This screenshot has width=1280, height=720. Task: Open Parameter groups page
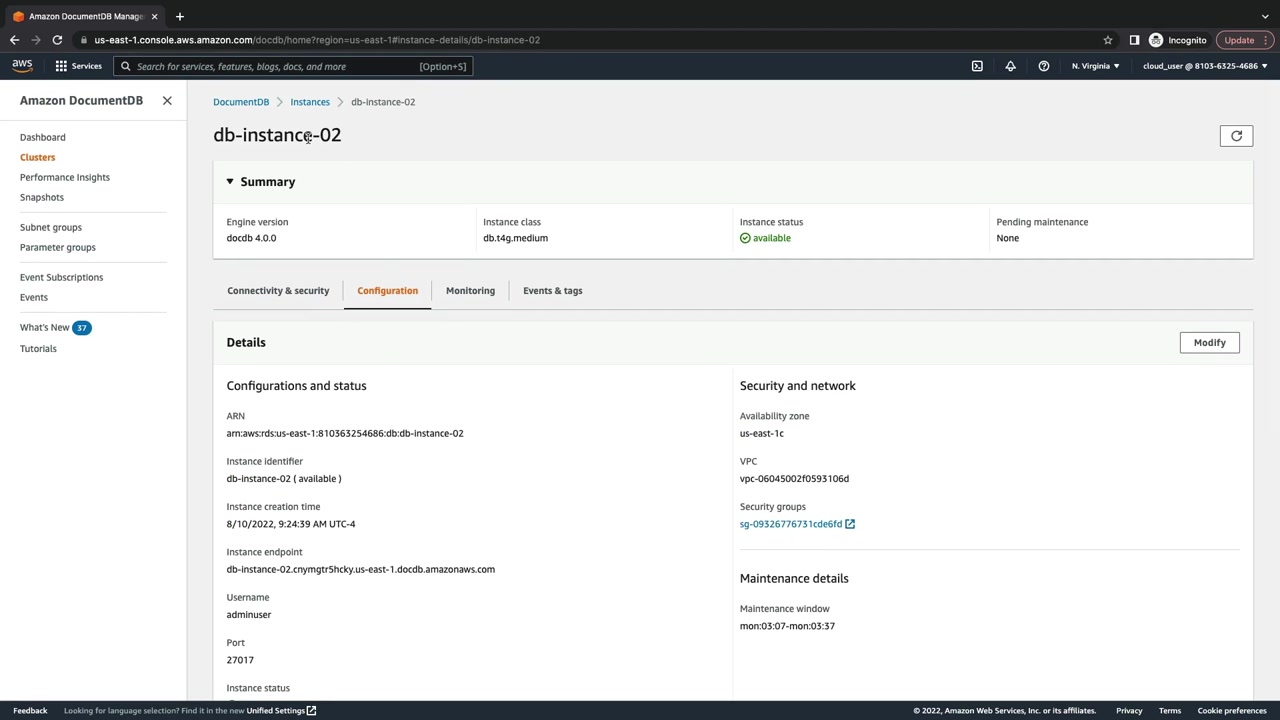coord(58,247)
